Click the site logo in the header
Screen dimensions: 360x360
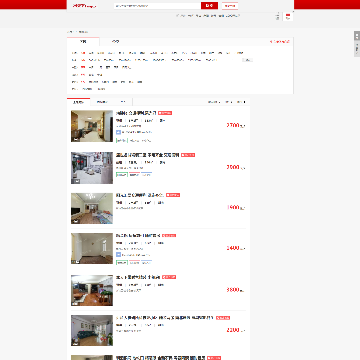pos(84,6)
